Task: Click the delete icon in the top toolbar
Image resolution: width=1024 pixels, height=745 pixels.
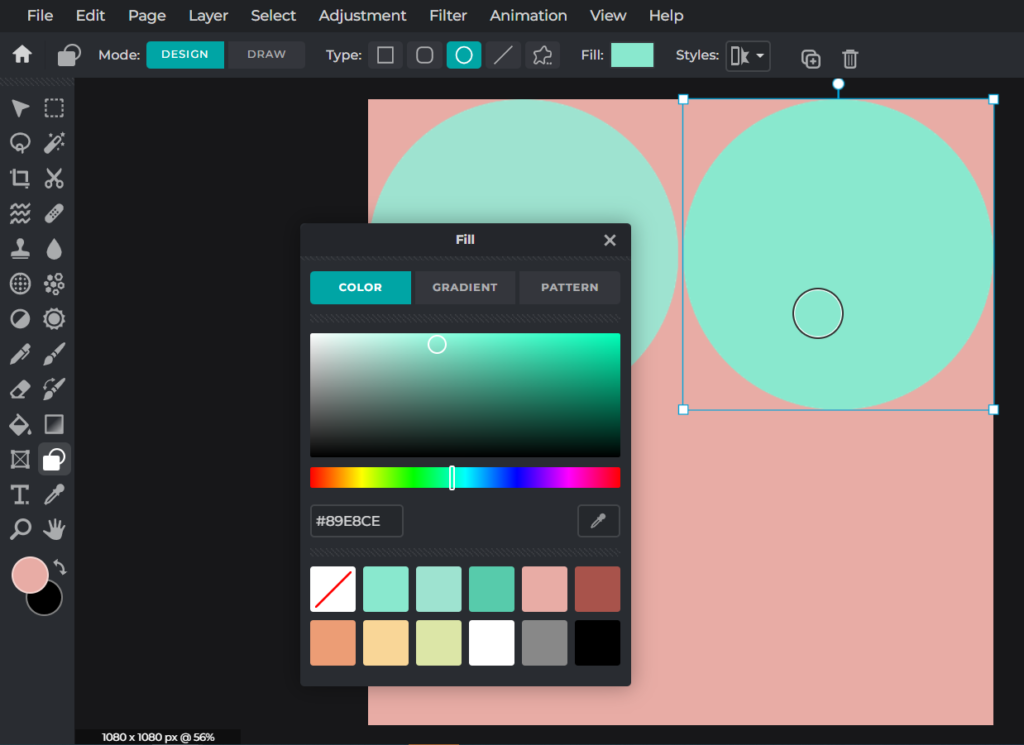Action: click(x=849, y=58)
